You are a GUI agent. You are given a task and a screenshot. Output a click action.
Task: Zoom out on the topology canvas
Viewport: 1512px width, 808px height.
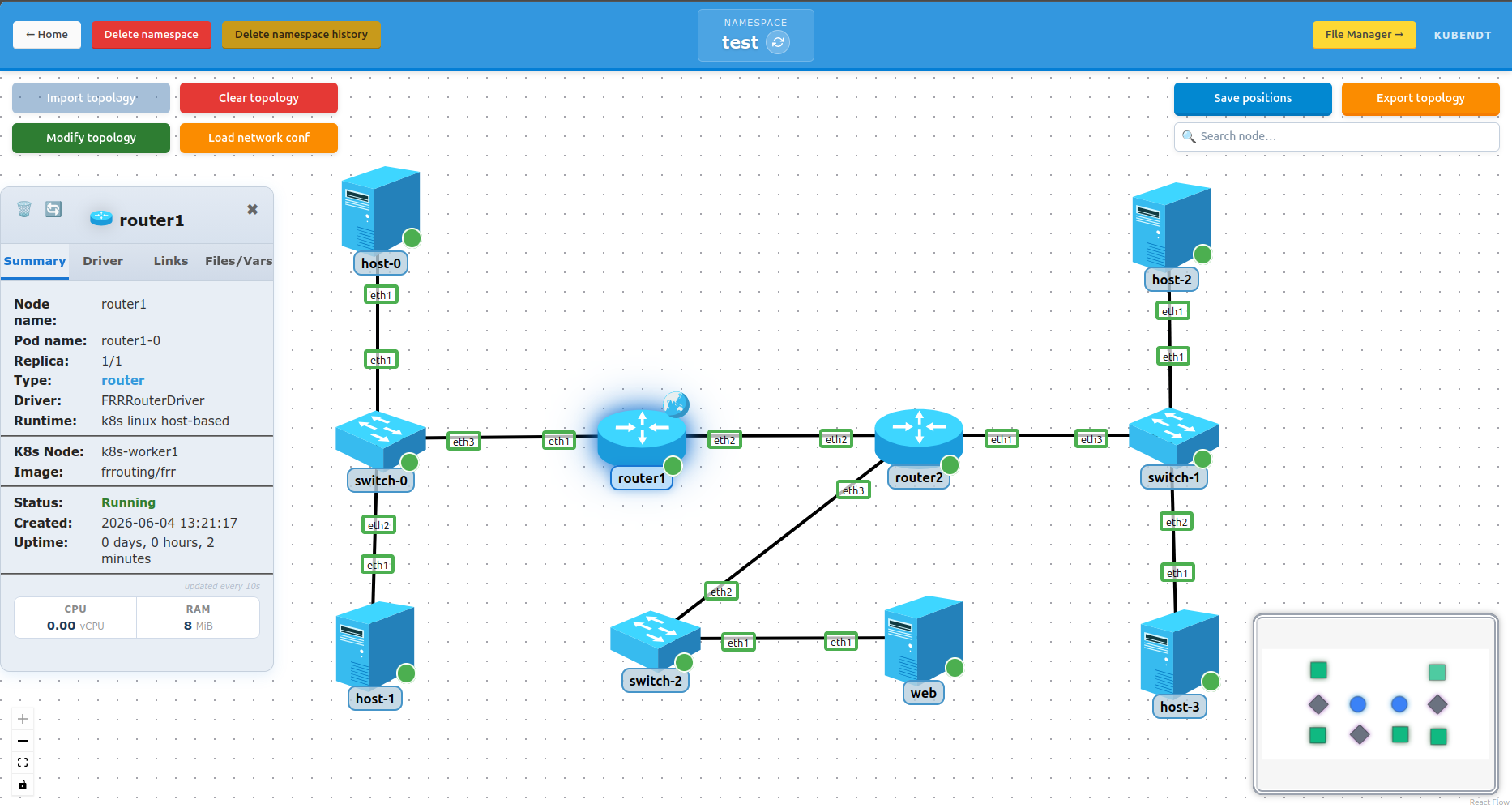23,741
